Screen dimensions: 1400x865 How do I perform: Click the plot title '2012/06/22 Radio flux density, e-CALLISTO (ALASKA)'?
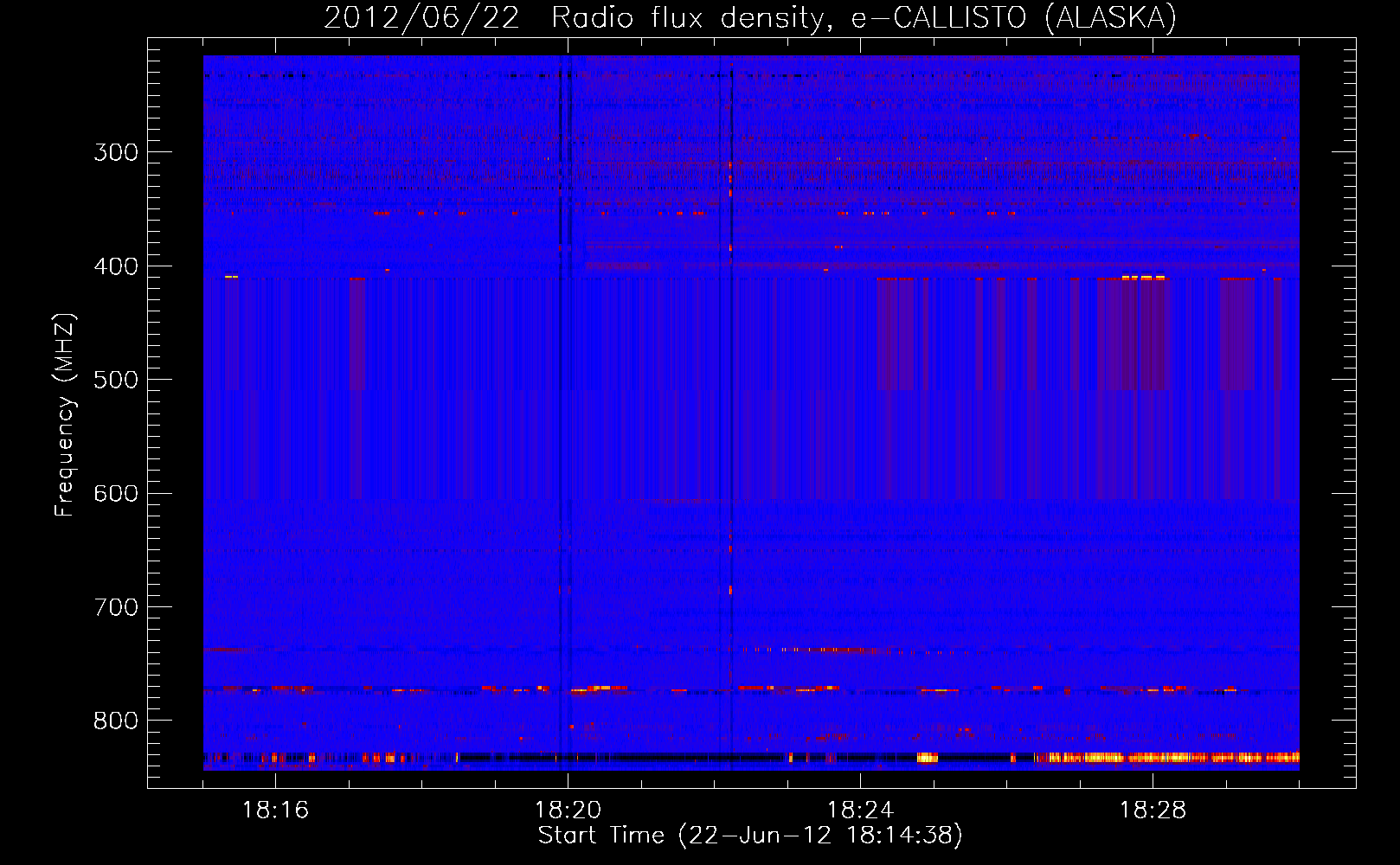[x=750, y=17]
